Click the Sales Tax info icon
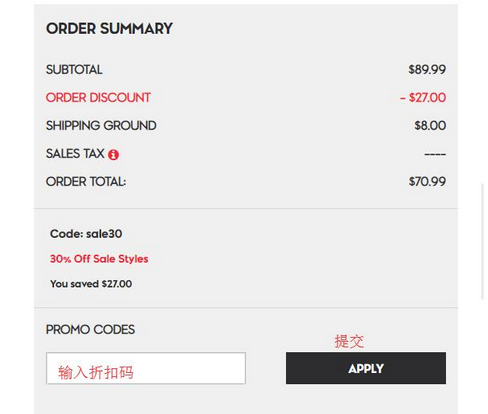488x414 pixels. (x=113, y=154)
